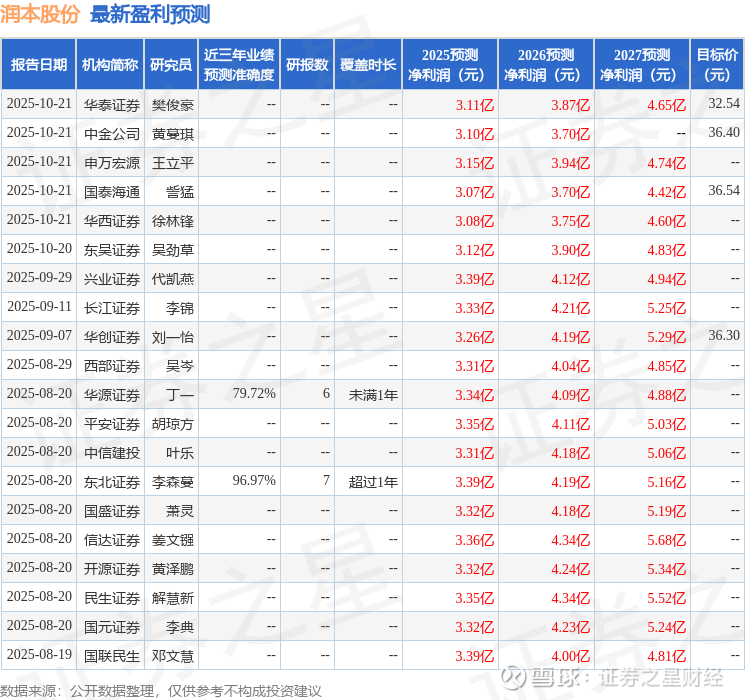This screenshot has width=745, height=700.
Task: Click the 79.72% accuracy value
Action: 254,393
